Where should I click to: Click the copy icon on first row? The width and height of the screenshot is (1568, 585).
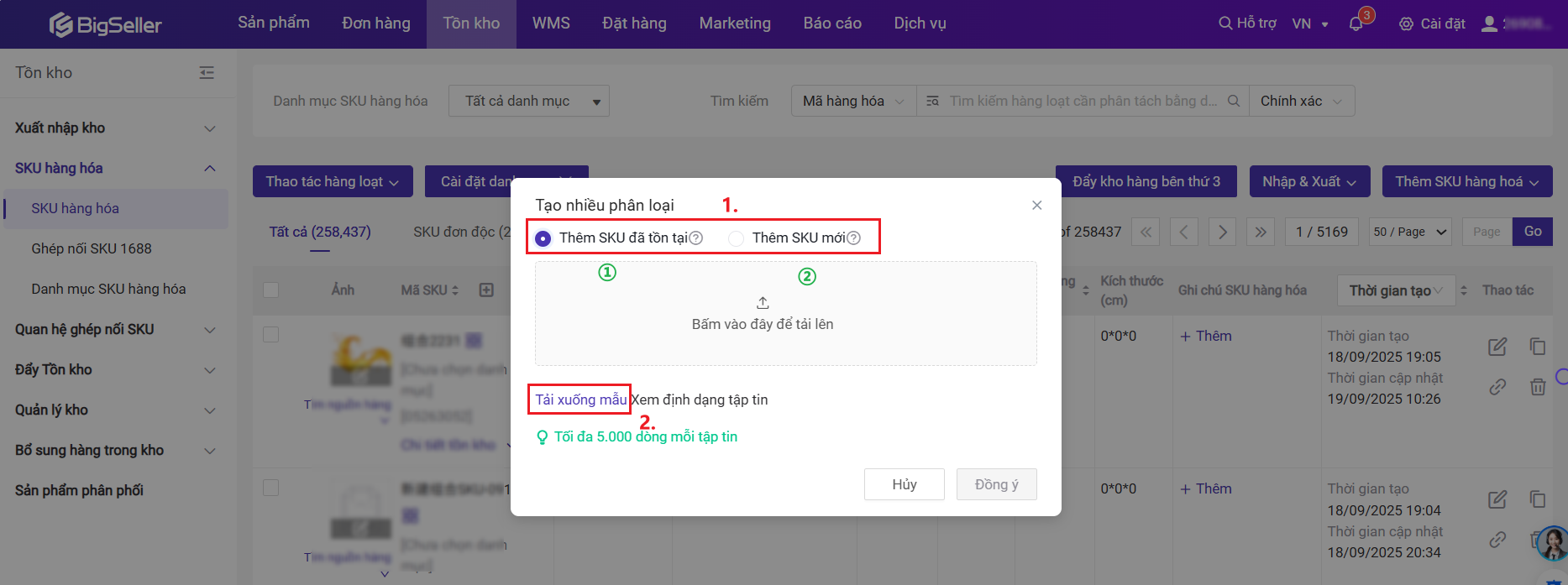[x=1537, y=347]
